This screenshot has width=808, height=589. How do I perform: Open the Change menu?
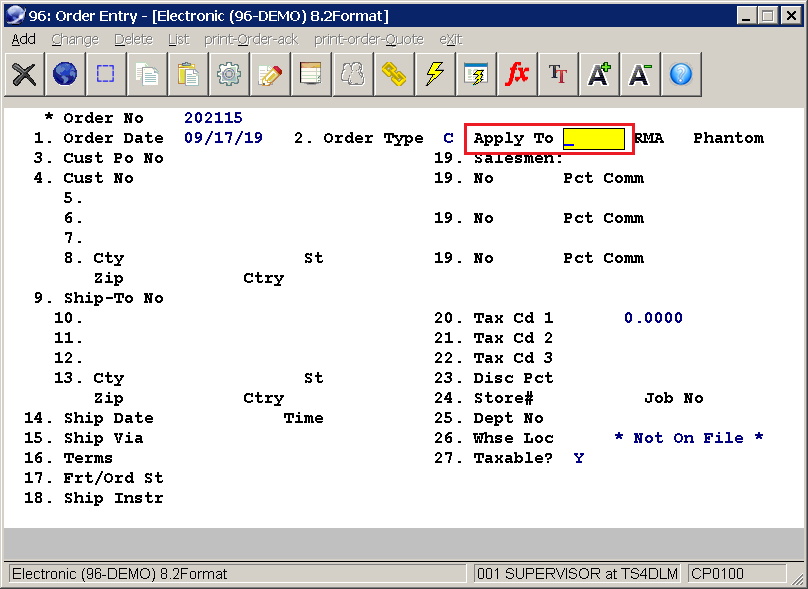pyautogui.click(x=75, y=39)
